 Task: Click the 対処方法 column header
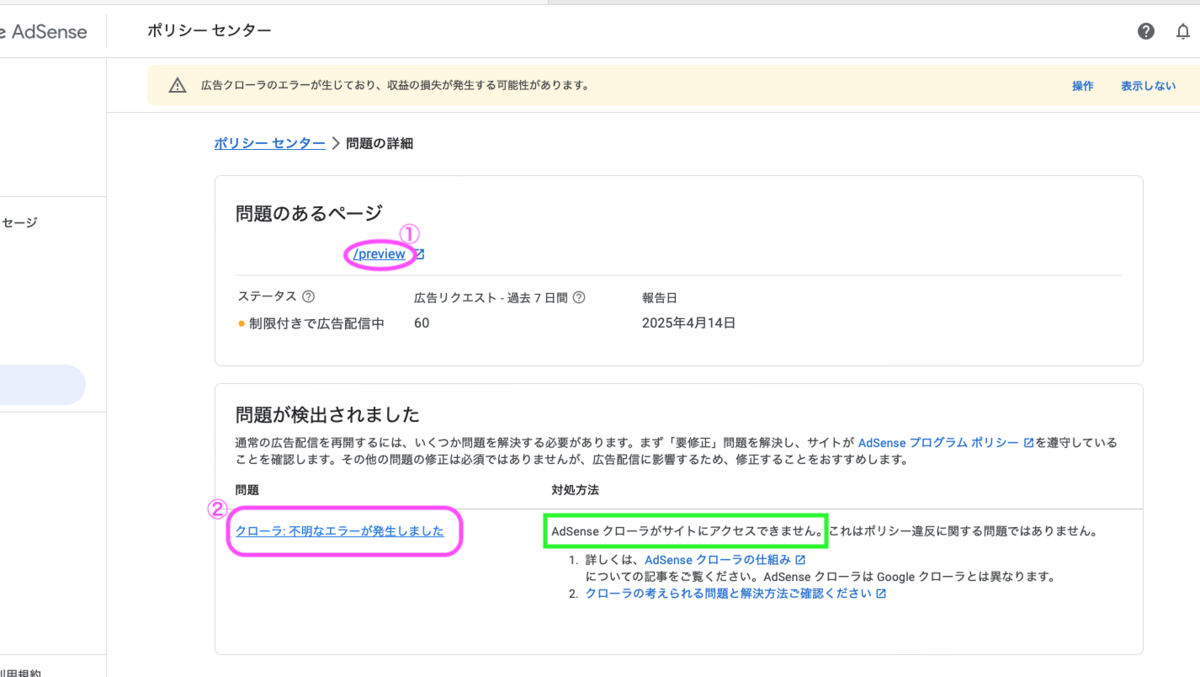[575, 491]
